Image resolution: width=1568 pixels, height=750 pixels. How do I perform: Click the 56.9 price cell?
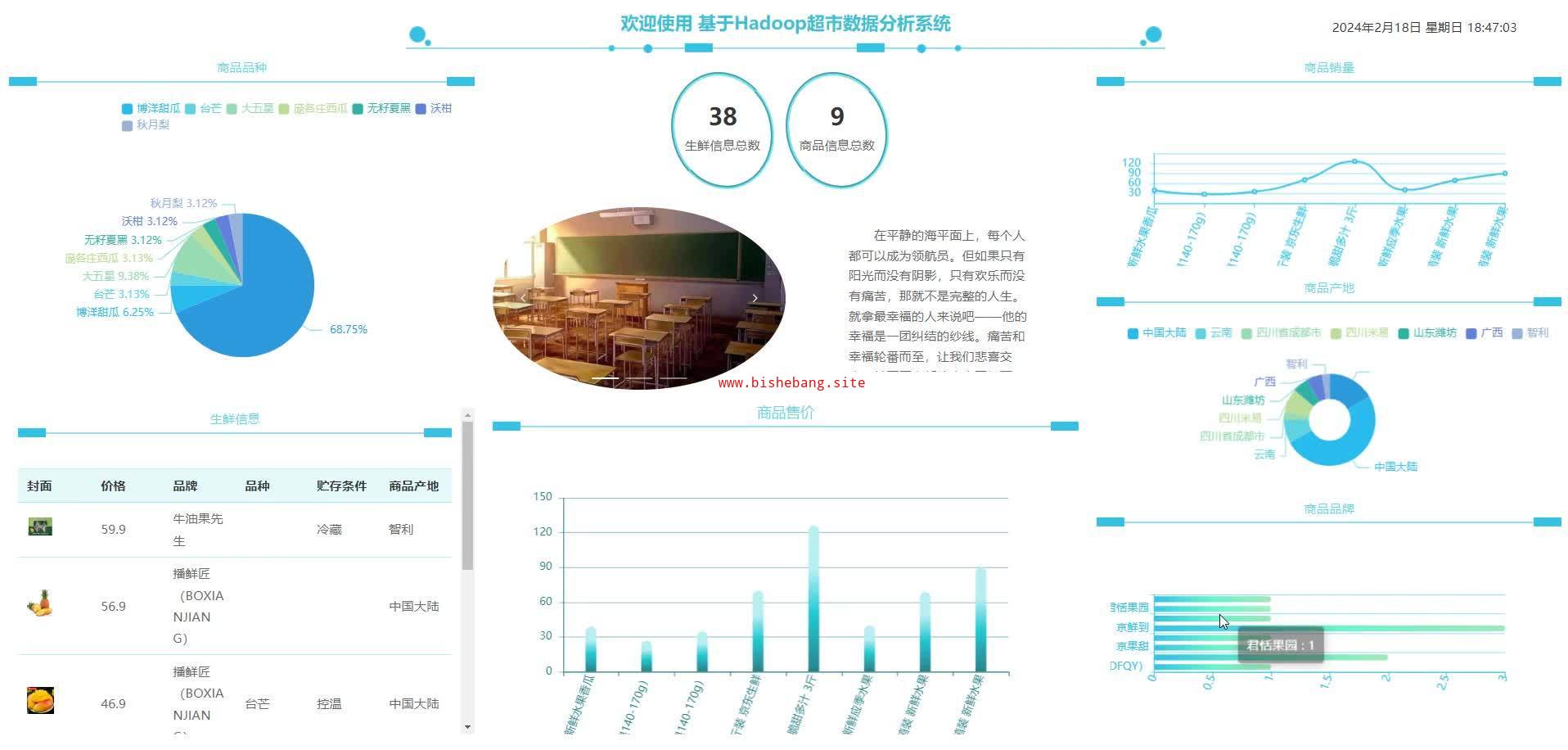[113, 607]
